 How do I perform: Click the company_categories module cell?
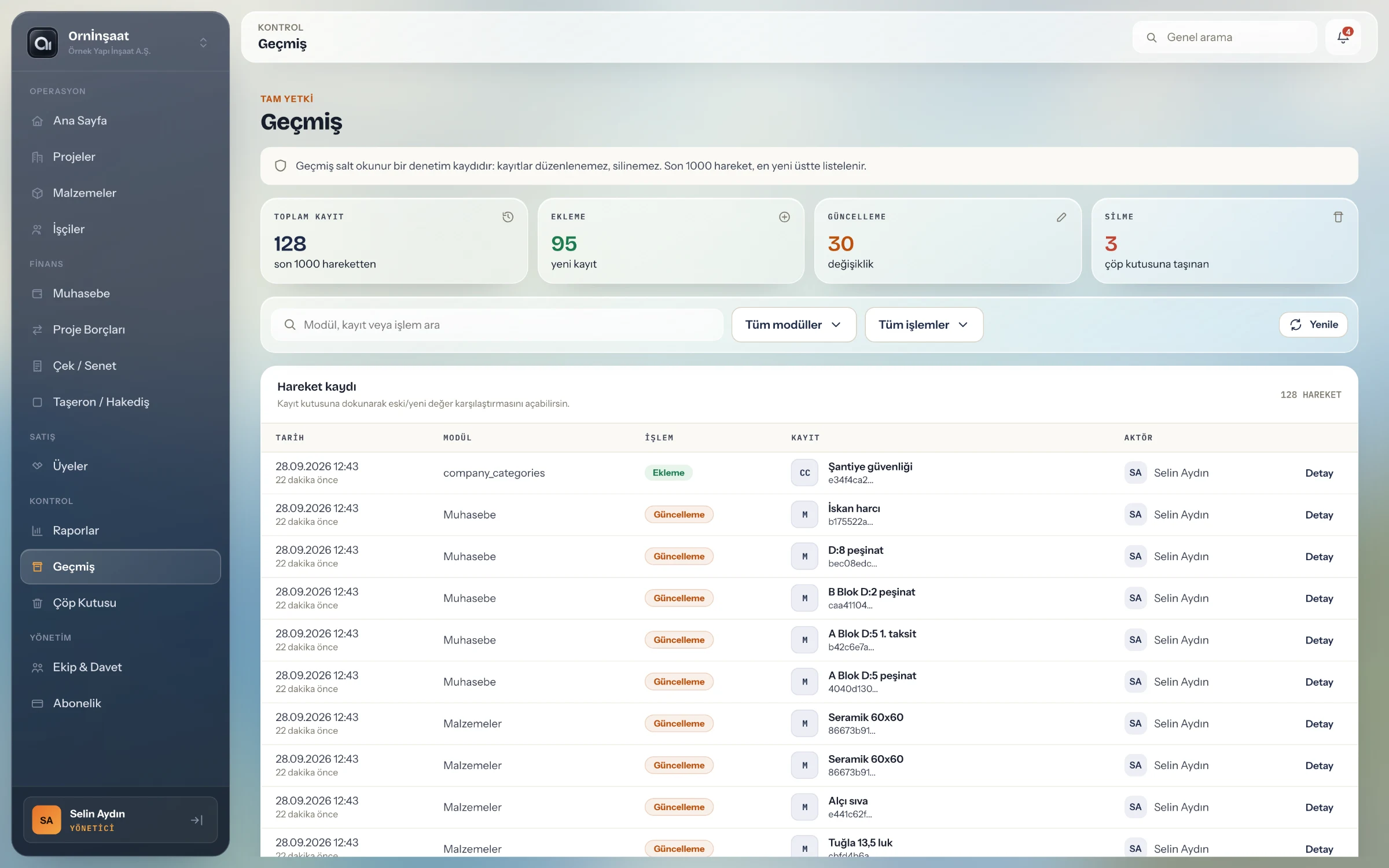pos(494,473)
